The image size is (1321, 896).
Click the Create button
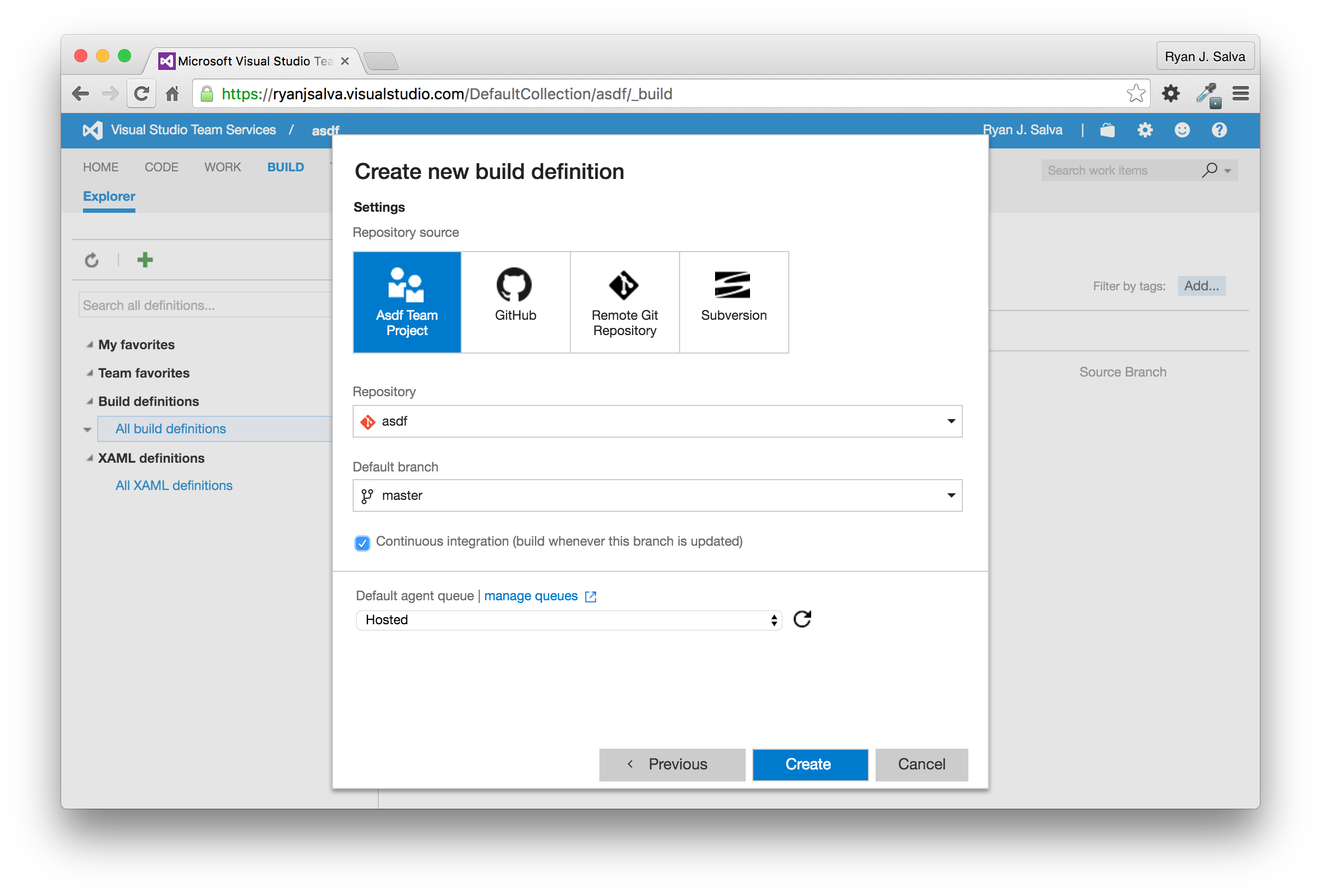(x=810, y=763)
